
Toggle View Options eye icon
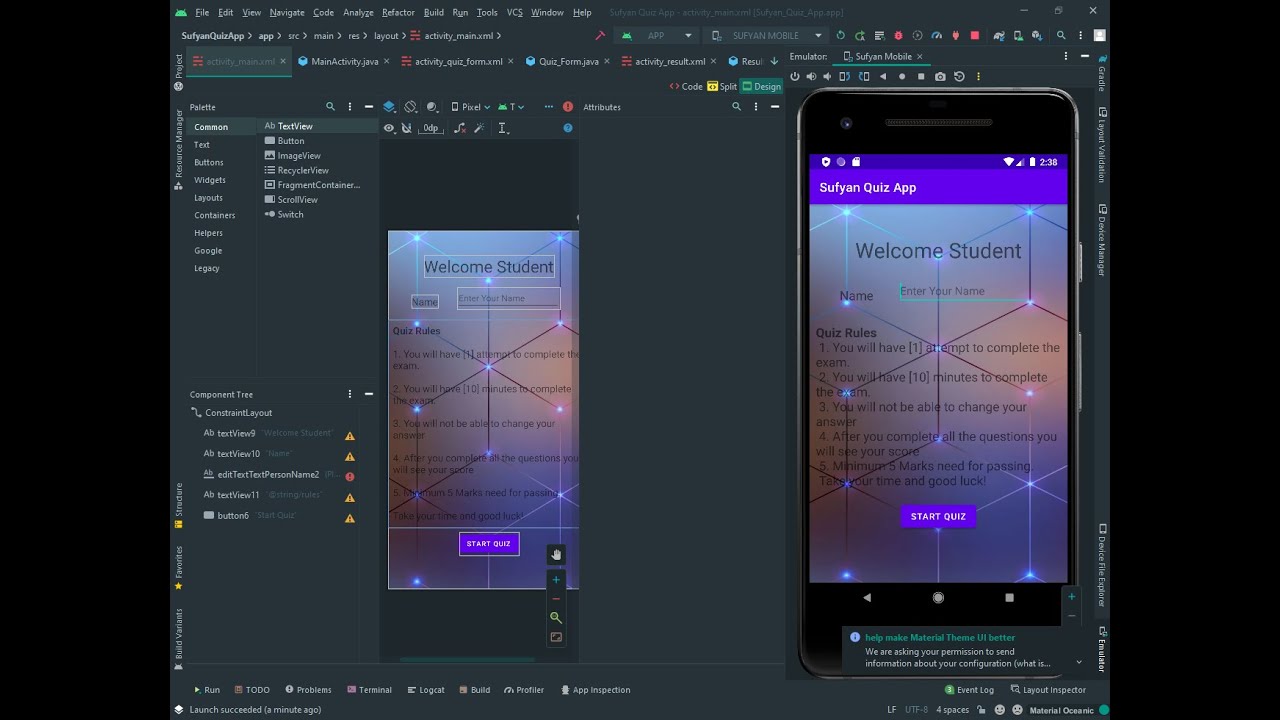(389, 128)
